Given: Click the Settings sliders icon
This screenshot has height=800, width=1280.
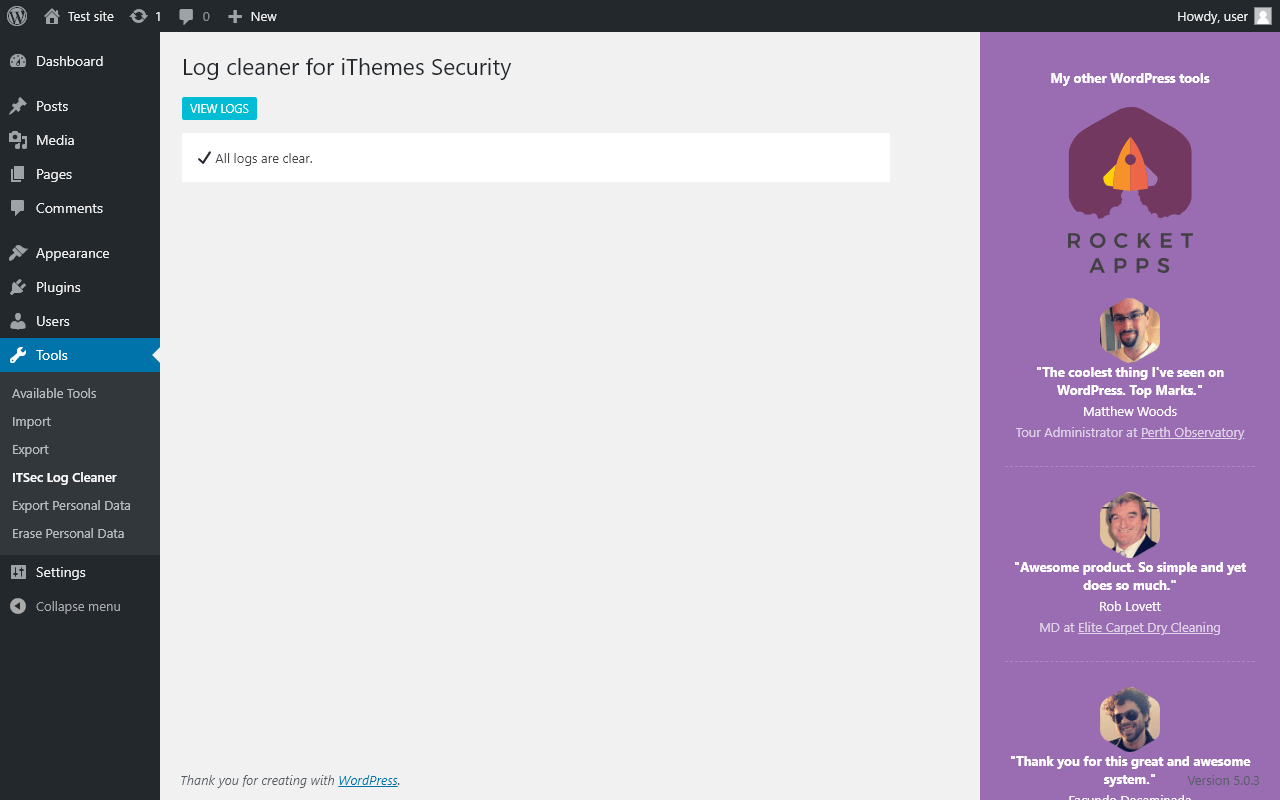Looking at the screenshot, I should (18, 572).
